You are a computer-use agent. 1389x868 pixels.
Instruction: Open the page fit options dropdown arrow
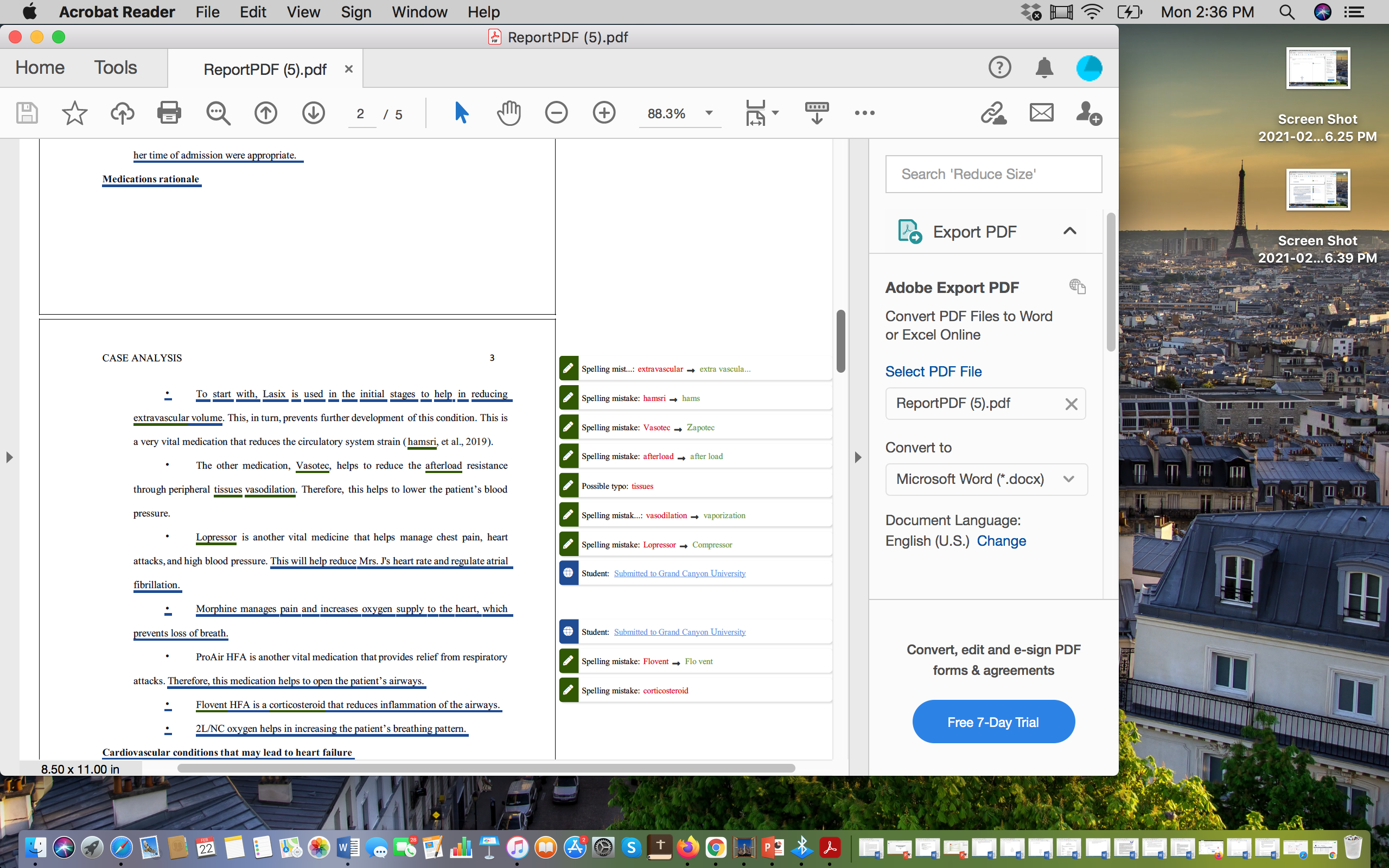[775, 113]
